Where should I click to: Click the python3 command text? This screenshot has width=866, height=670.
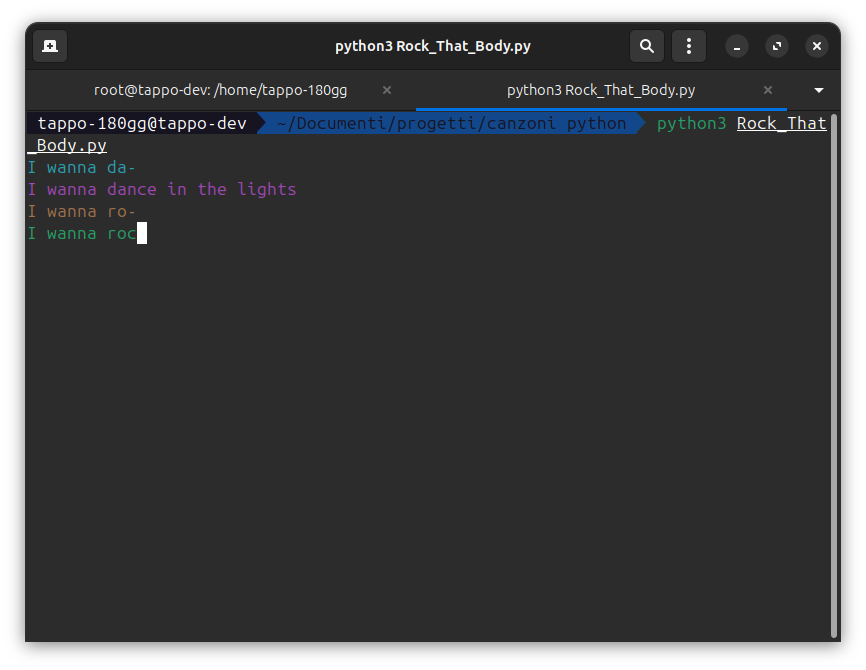pyautogui.click(x=691, y=123)
